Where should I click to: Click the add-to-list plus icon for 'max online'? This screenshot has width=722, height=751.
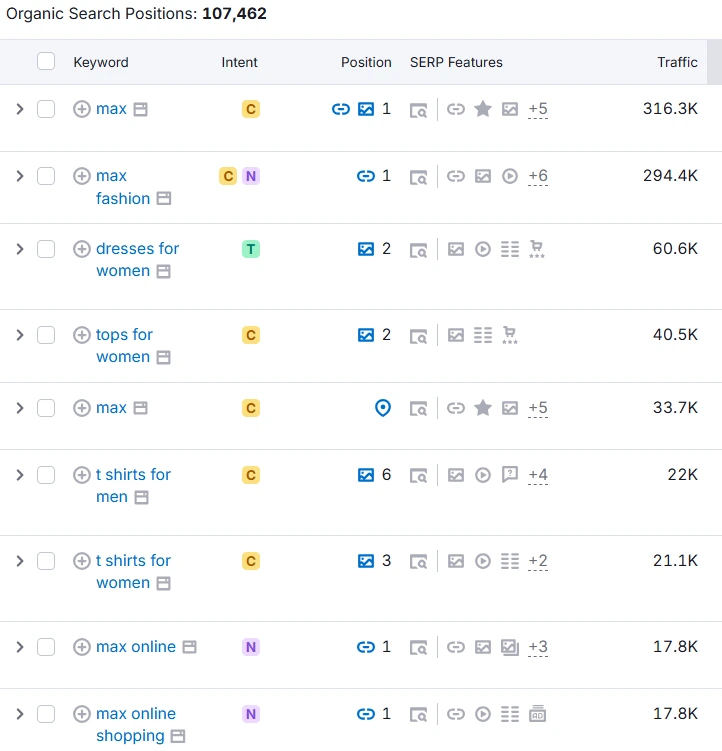pos(82,647)
